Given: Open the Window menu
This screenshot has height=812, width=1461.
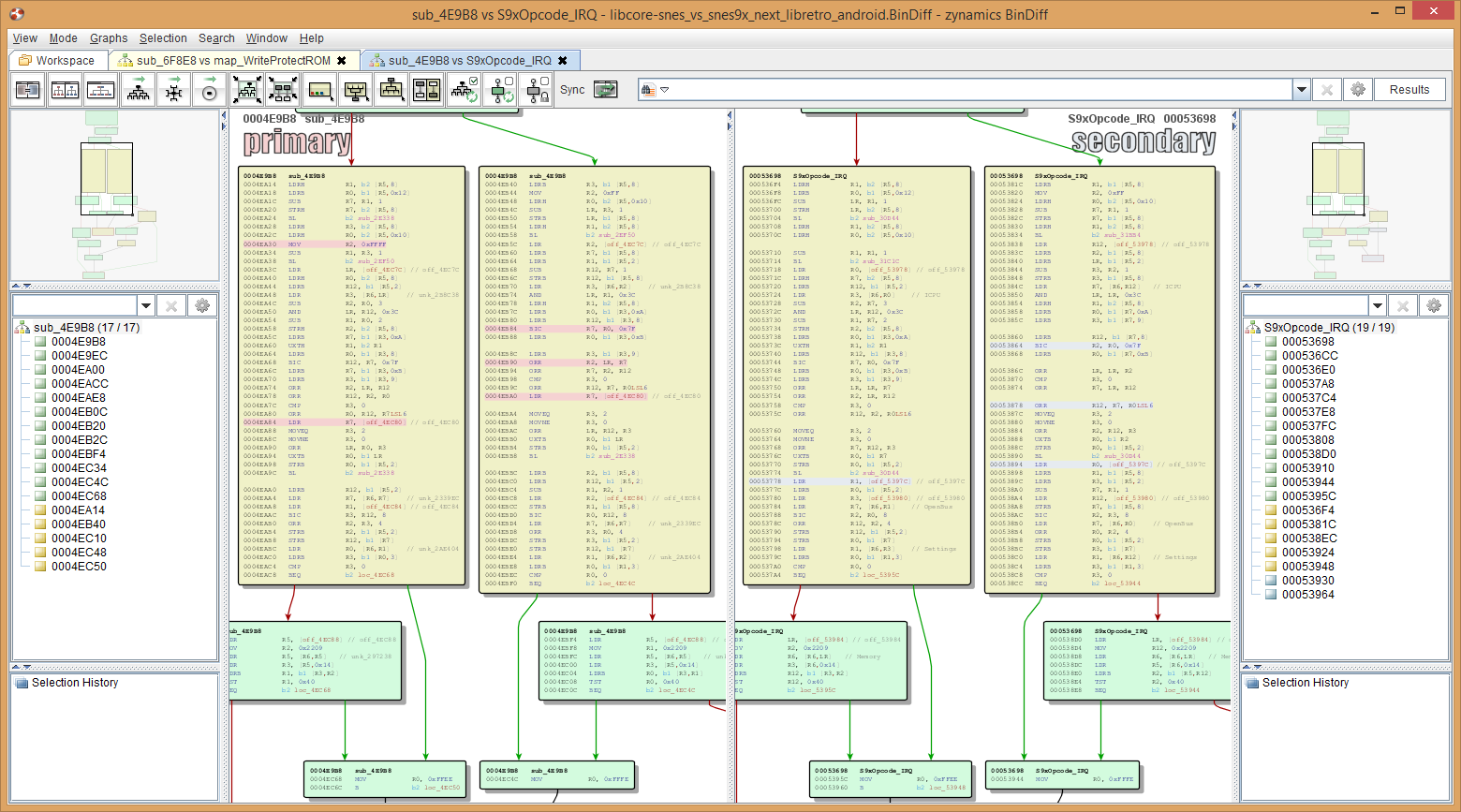Looking at the screenshot, I should click(x=267, y=38).
